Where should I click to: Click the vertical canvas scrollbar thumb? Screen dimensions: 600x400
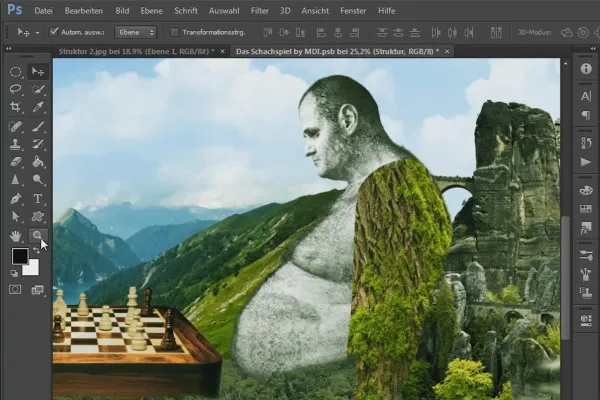tap(565, 278)
